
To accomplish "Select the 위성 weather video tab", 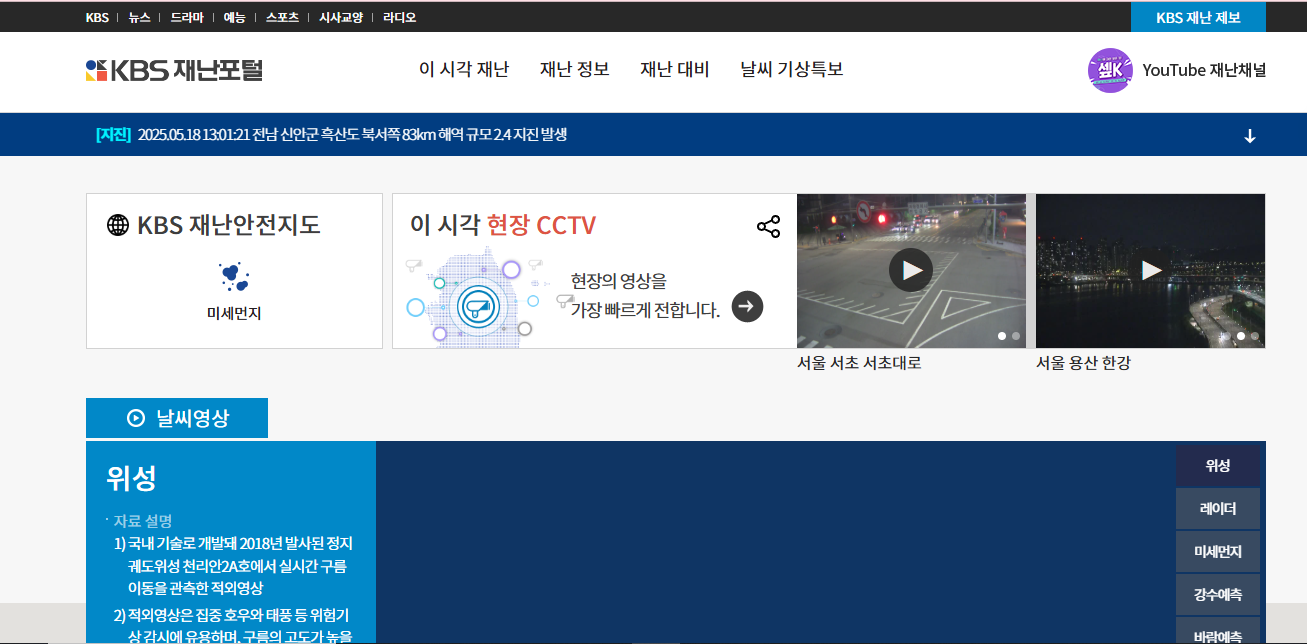I will 1218,466.
